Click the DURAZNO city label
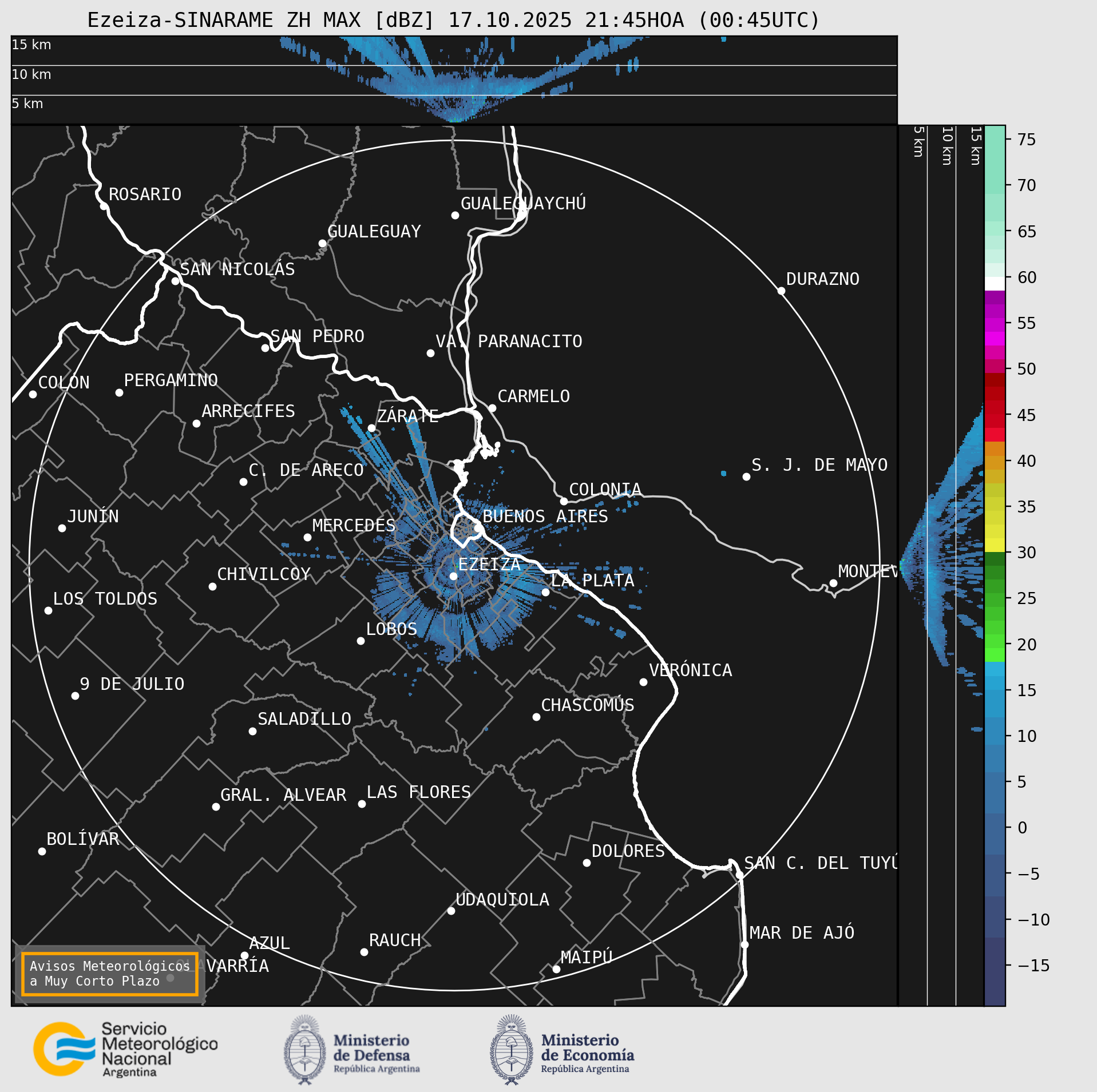The height and width of the screenshot is (1092, 1097). tap(823, 279)
